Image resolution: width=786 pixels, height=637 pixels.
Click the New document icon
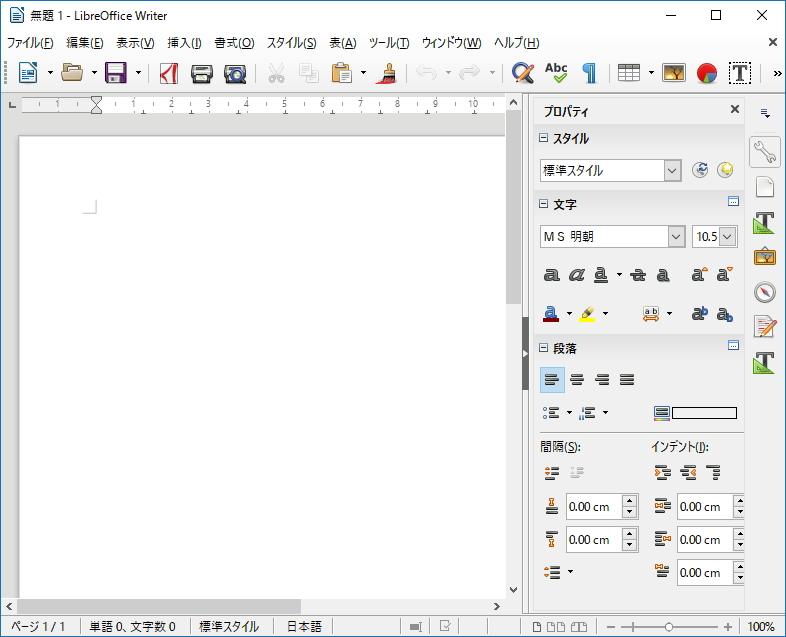coord(28,73)
